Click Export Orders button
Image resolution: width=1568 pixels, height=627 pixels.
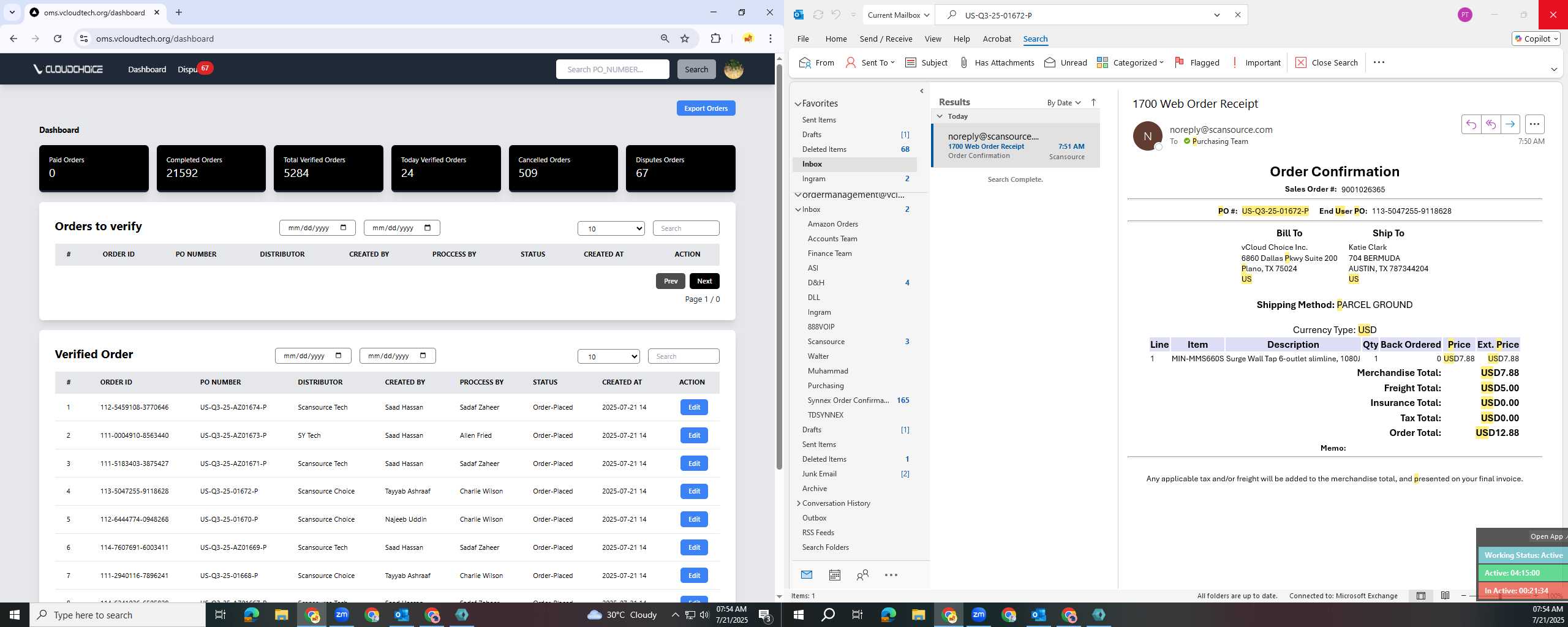(706, 108)
